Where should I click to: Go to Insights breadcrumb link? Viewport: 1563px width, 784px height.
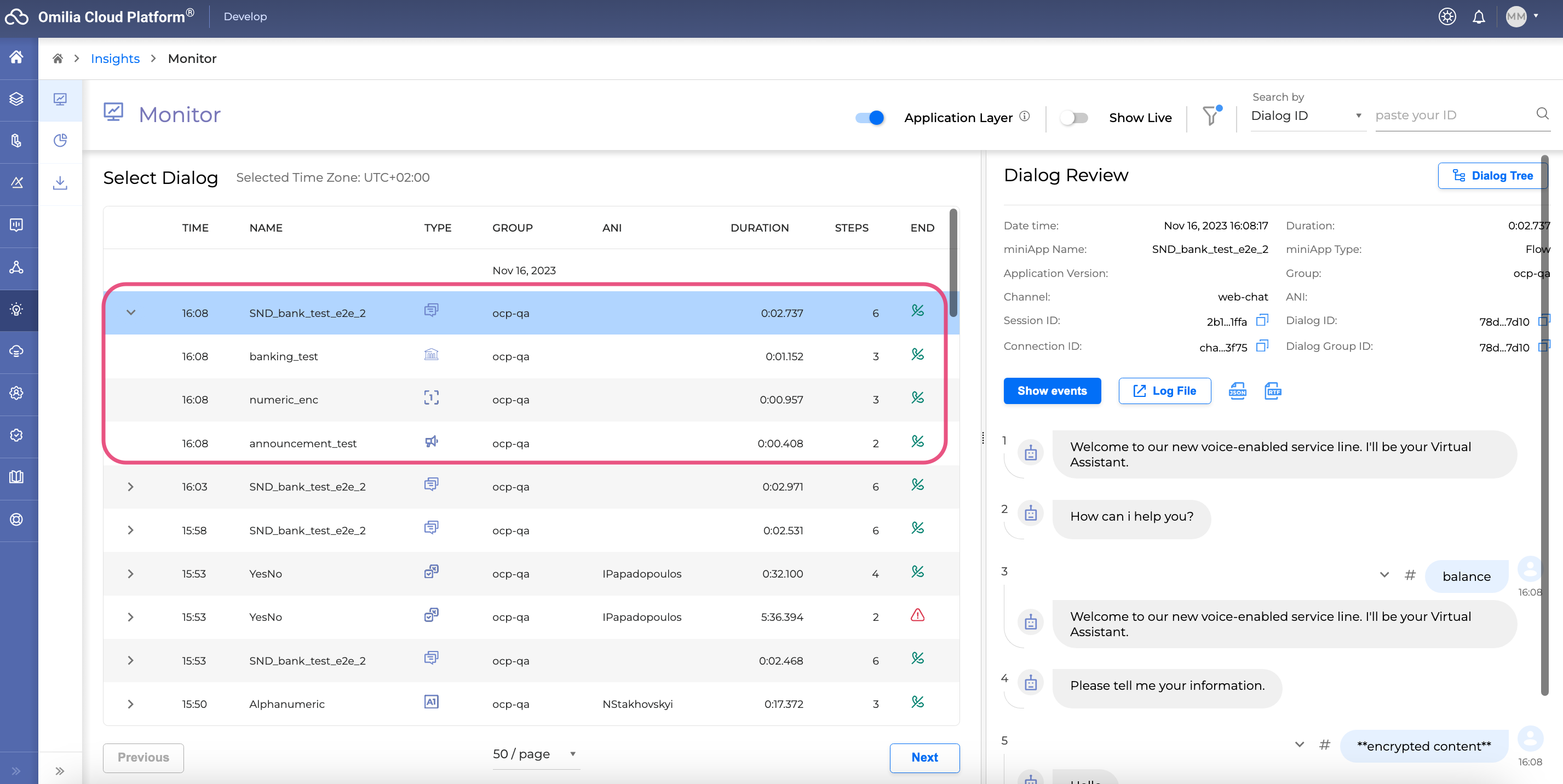tap(114, 59)
